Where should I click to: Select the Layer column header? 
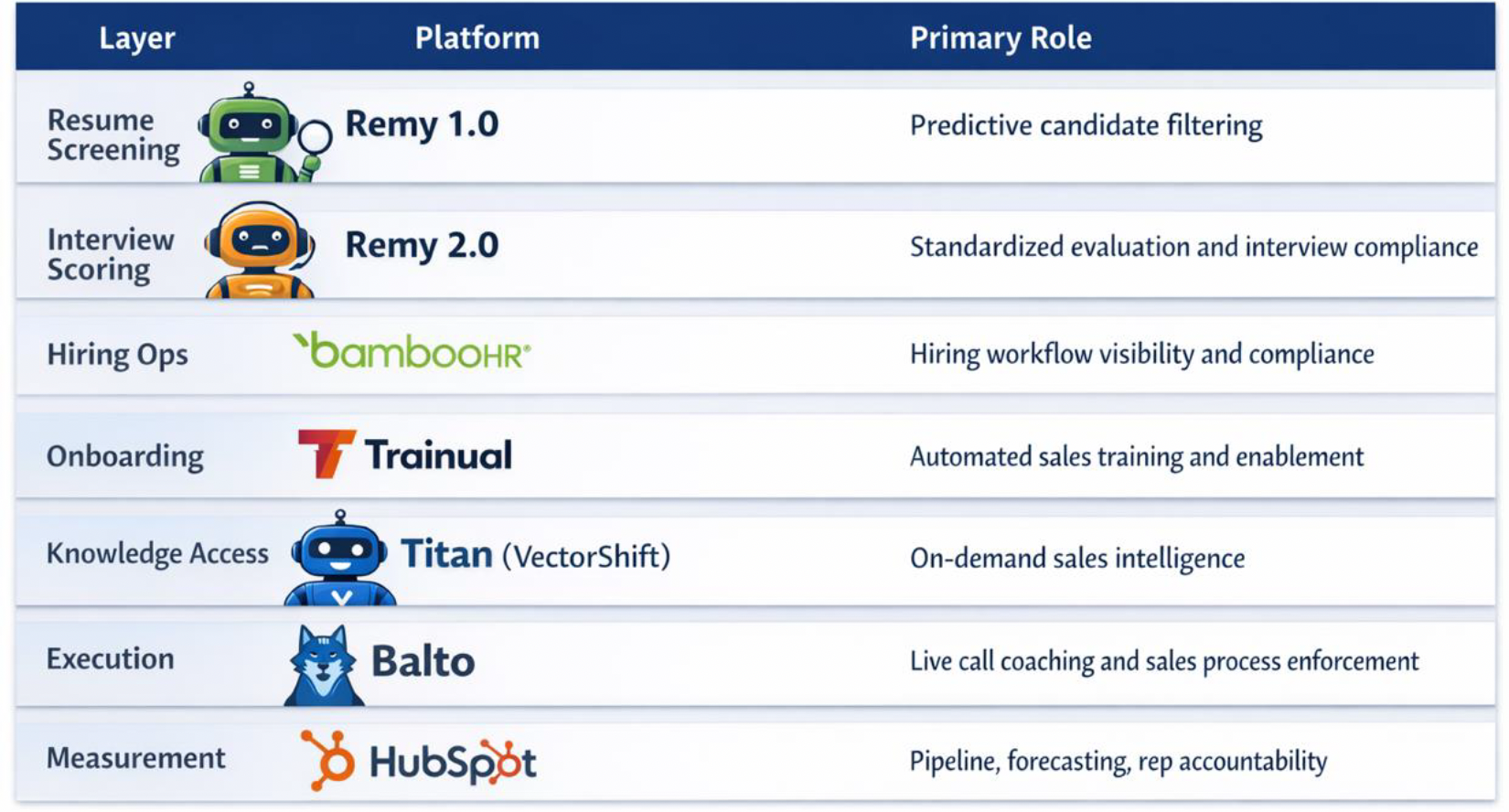[x=136, y=38]
